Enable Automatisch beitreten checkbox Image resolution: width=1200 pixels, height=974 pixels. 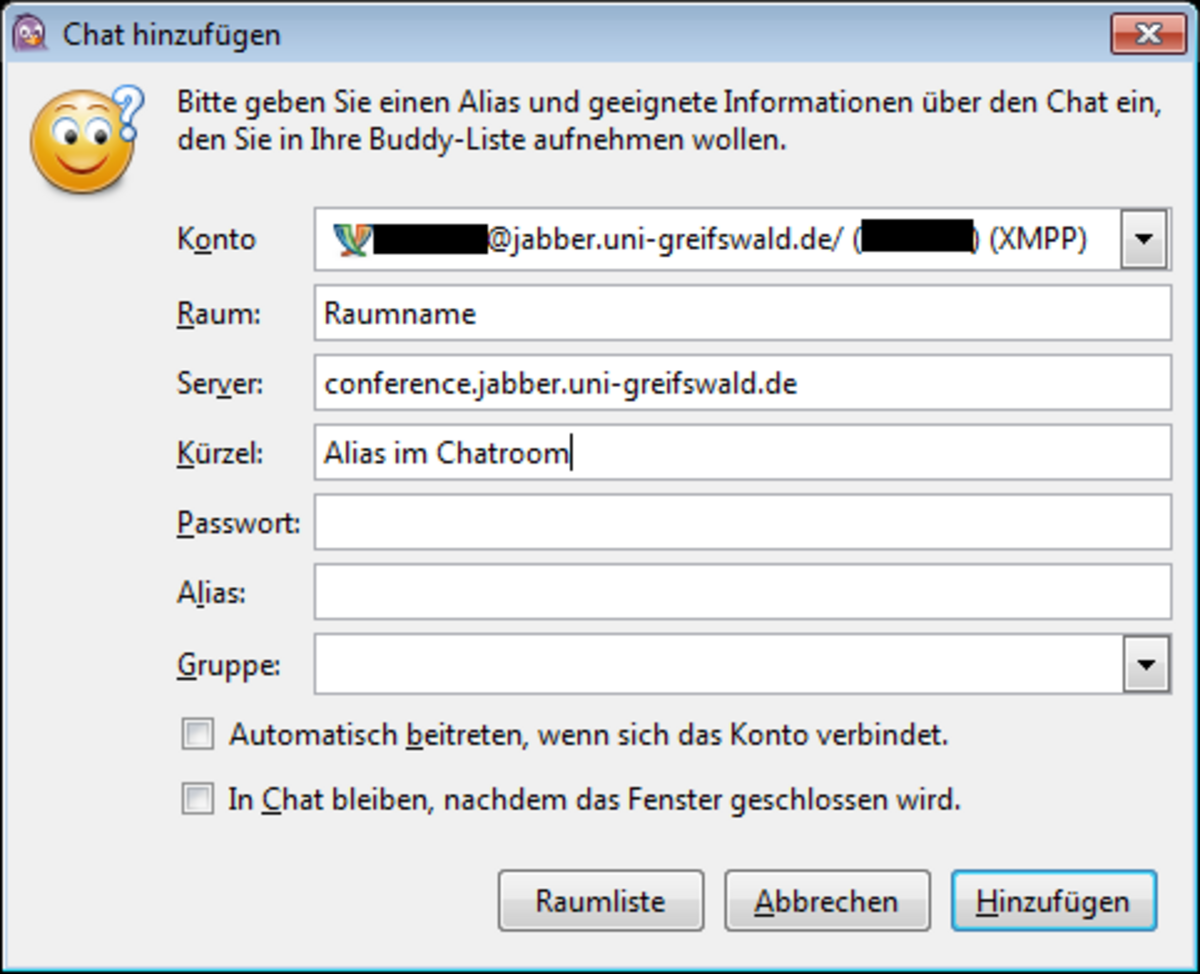point(198,736)
